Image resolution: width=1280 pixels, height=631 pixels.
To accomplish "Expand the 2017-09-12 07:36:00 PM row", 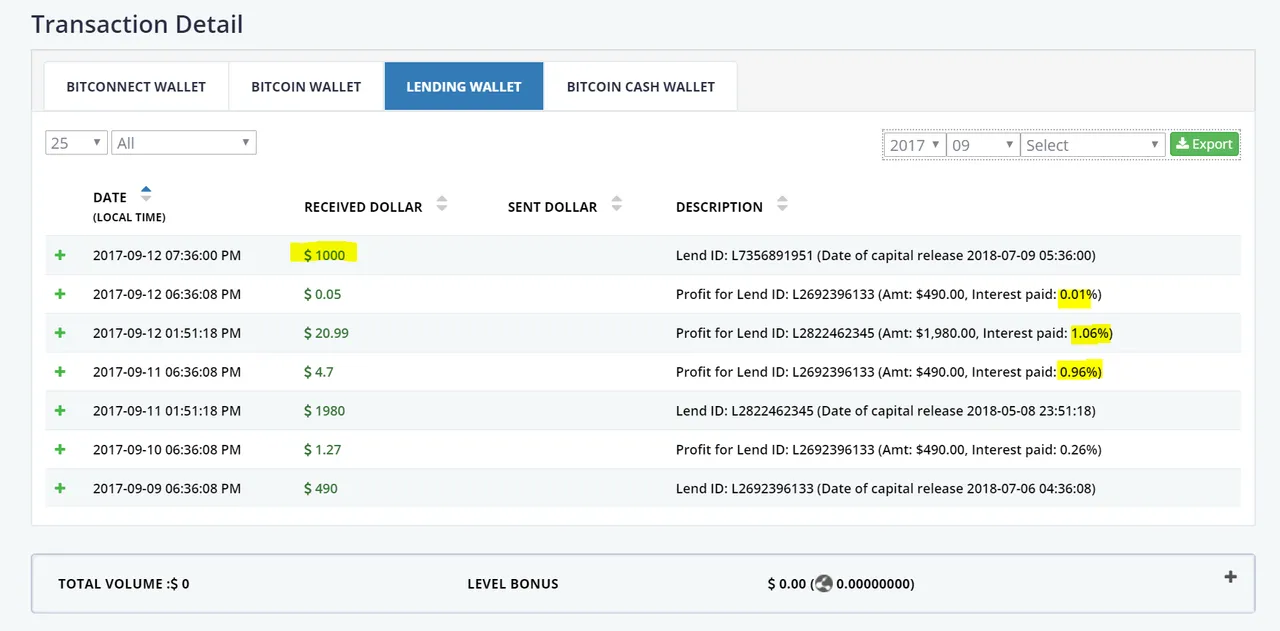I will pyautogui.click(x=60, y=255).
